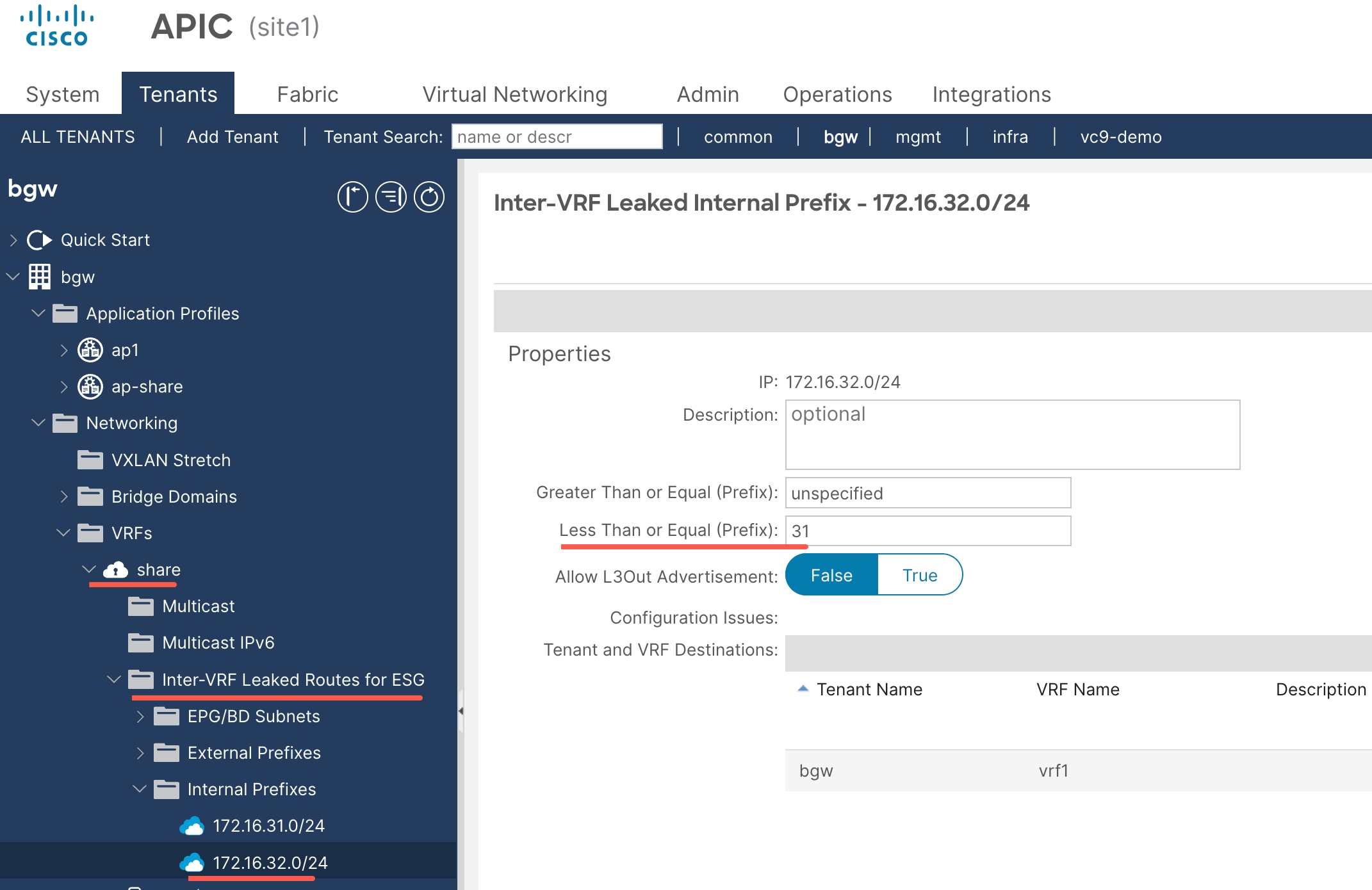Open the Integrations tab
Screen dimensions: 1372x890
[x=992, y=94]
